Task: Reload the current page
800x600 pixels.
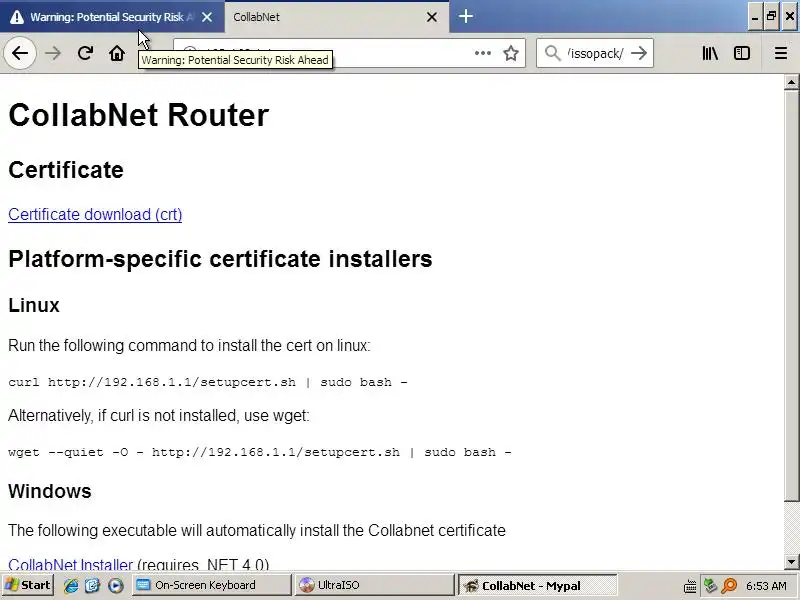Action: click(x=85, y=53)
